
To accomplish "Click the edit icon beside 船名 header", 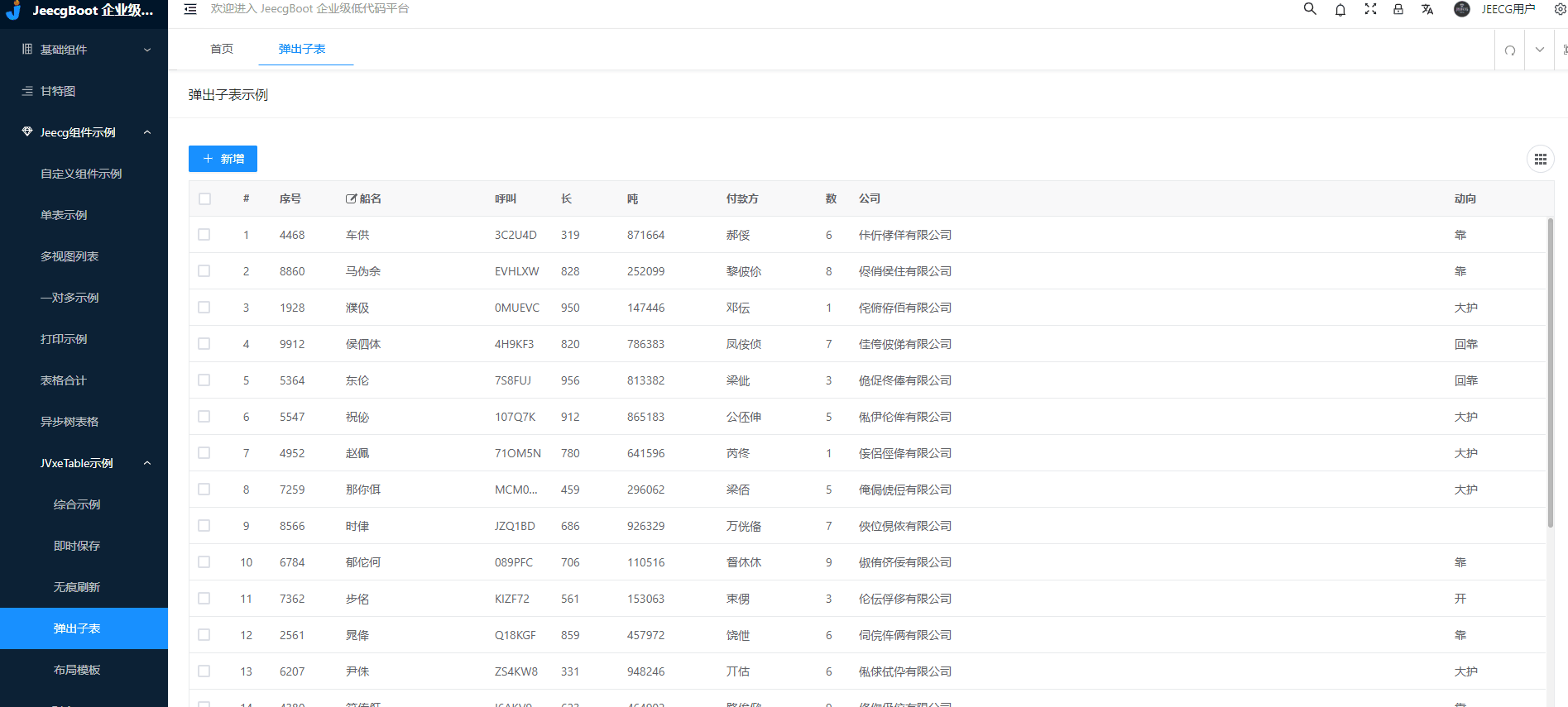I will pos(351,198).
